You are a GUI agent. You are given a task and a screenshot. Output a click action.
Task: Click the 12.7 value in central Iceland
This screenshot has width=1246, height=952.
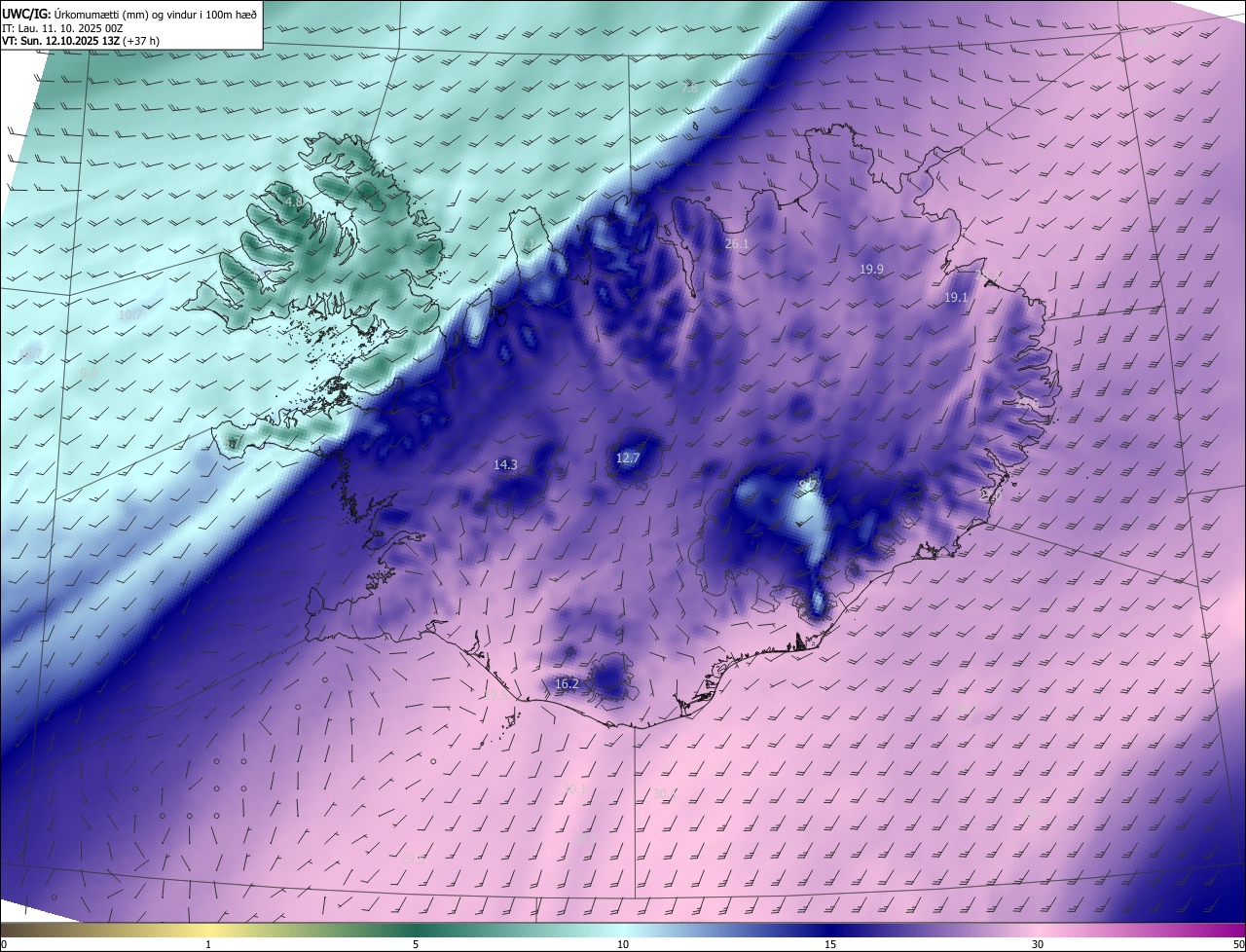coord(628,458)
